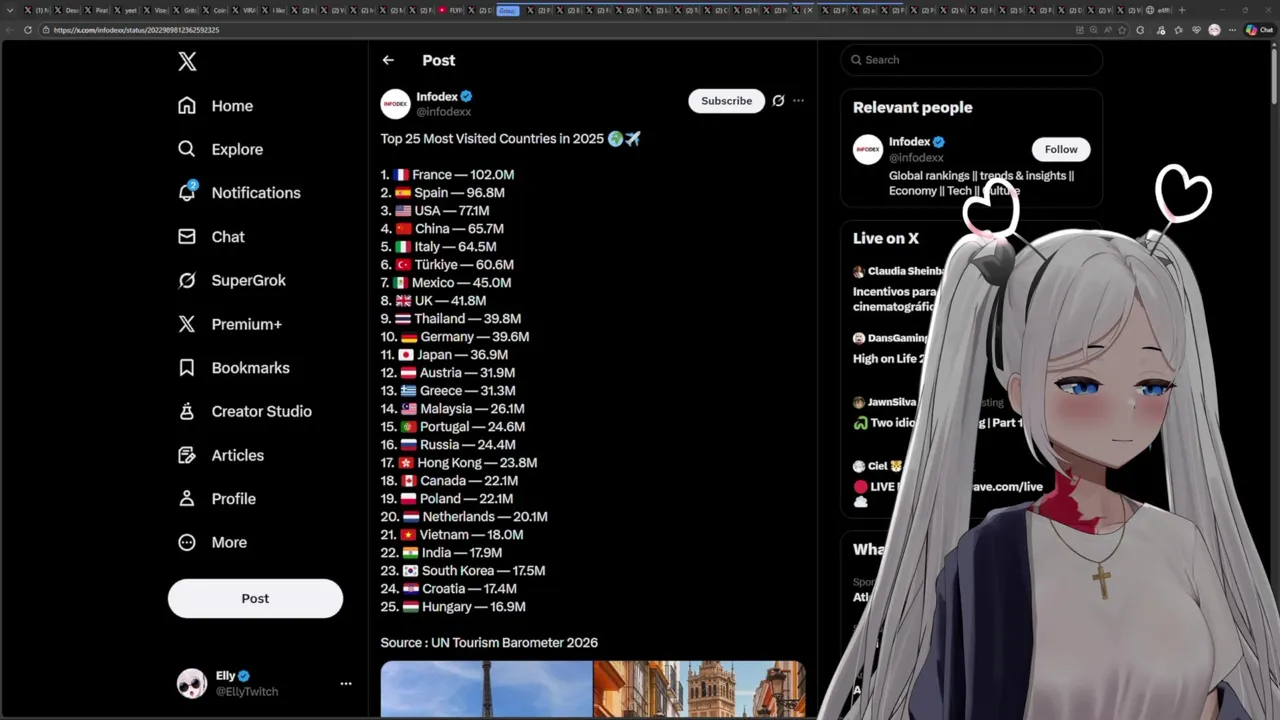Click the '1. France — 102.0M' line
The width and height of the screenshot is (1280, 720).
click(447, 175)
